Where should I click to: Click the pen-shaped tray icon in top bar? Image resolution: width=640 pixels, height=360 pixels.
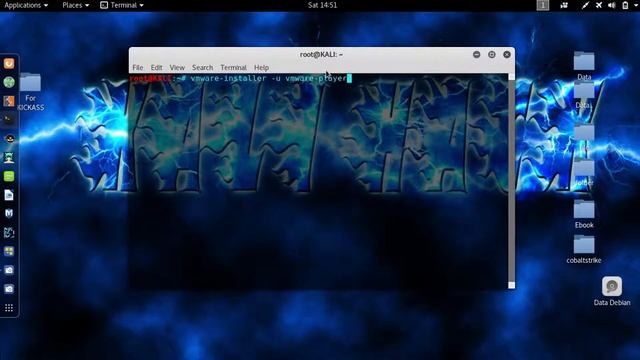coord(585,5)
